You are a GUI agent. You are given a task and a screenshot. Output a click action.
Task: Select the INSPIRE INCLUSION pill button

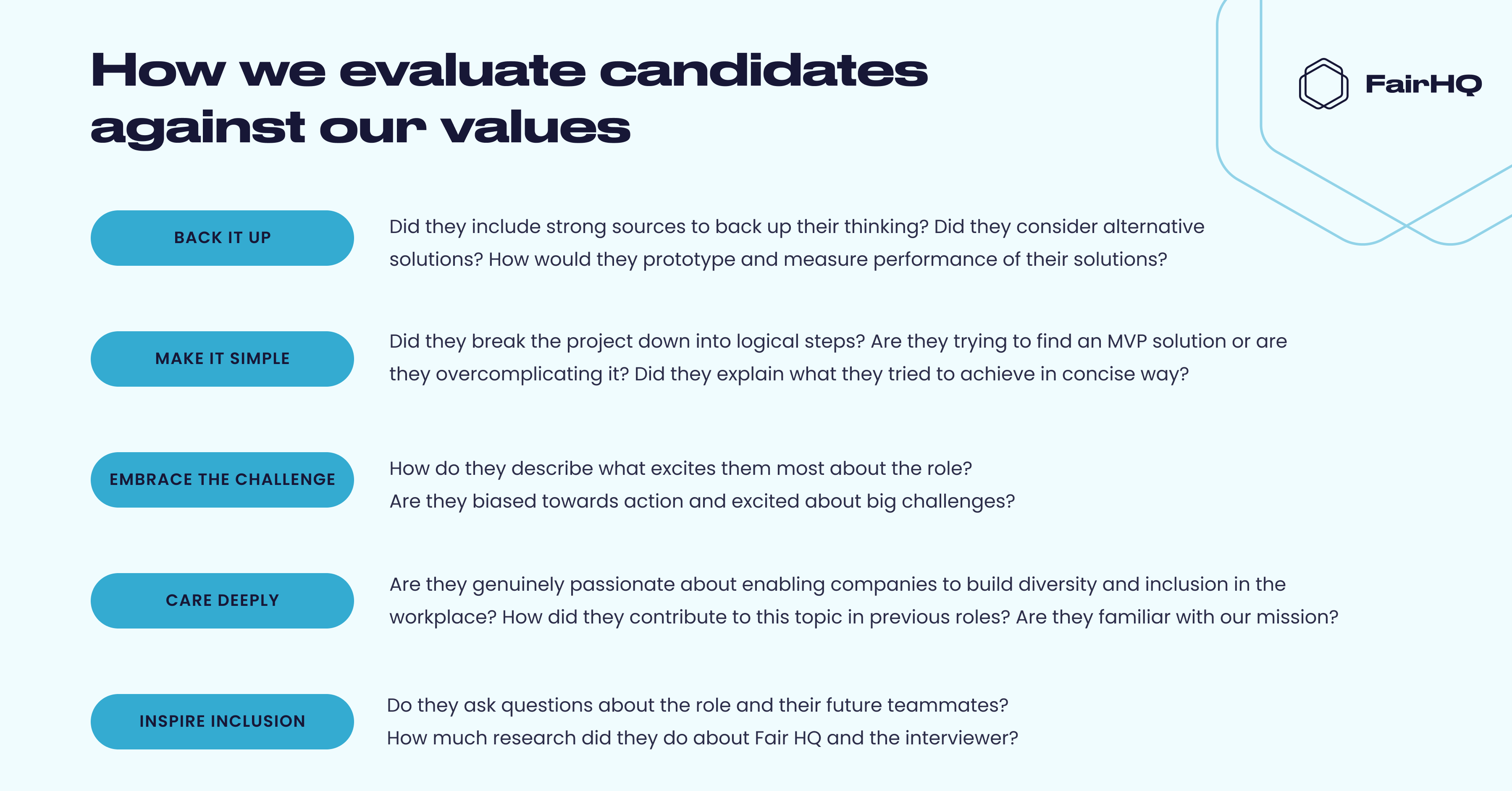tap(223, 722)
